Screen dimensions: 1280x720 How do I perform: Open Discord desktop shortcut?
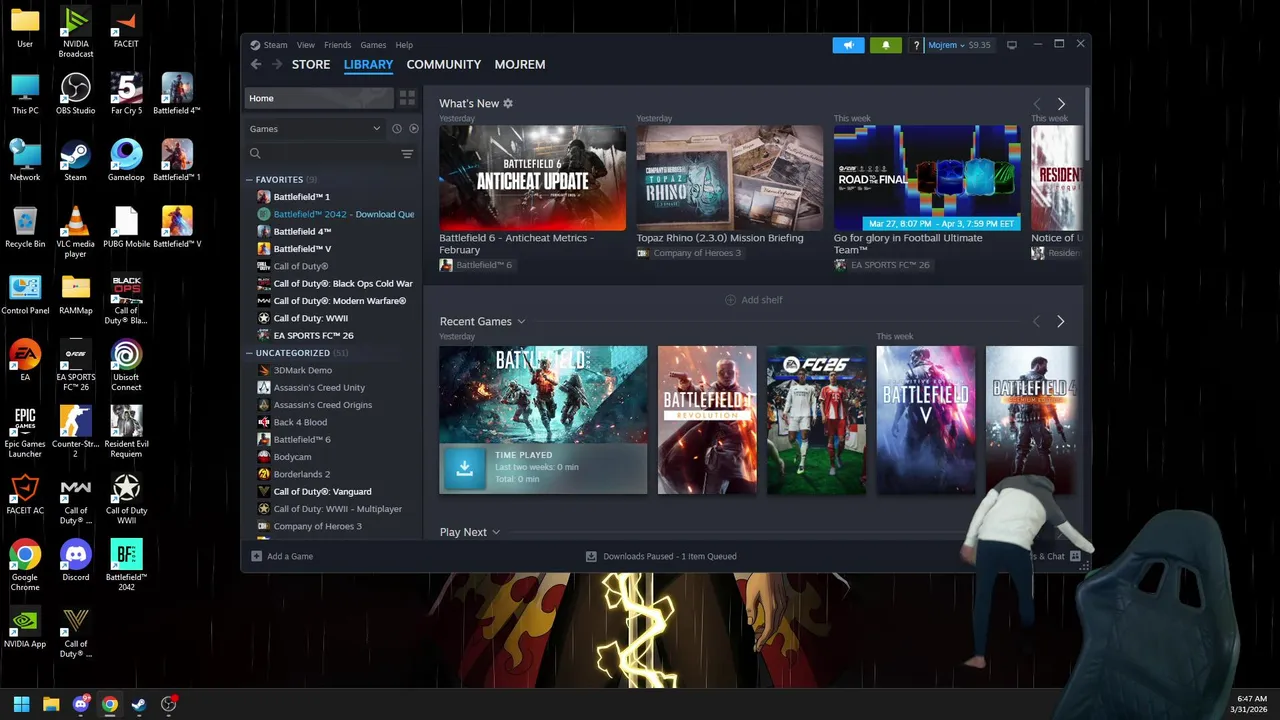75,561
